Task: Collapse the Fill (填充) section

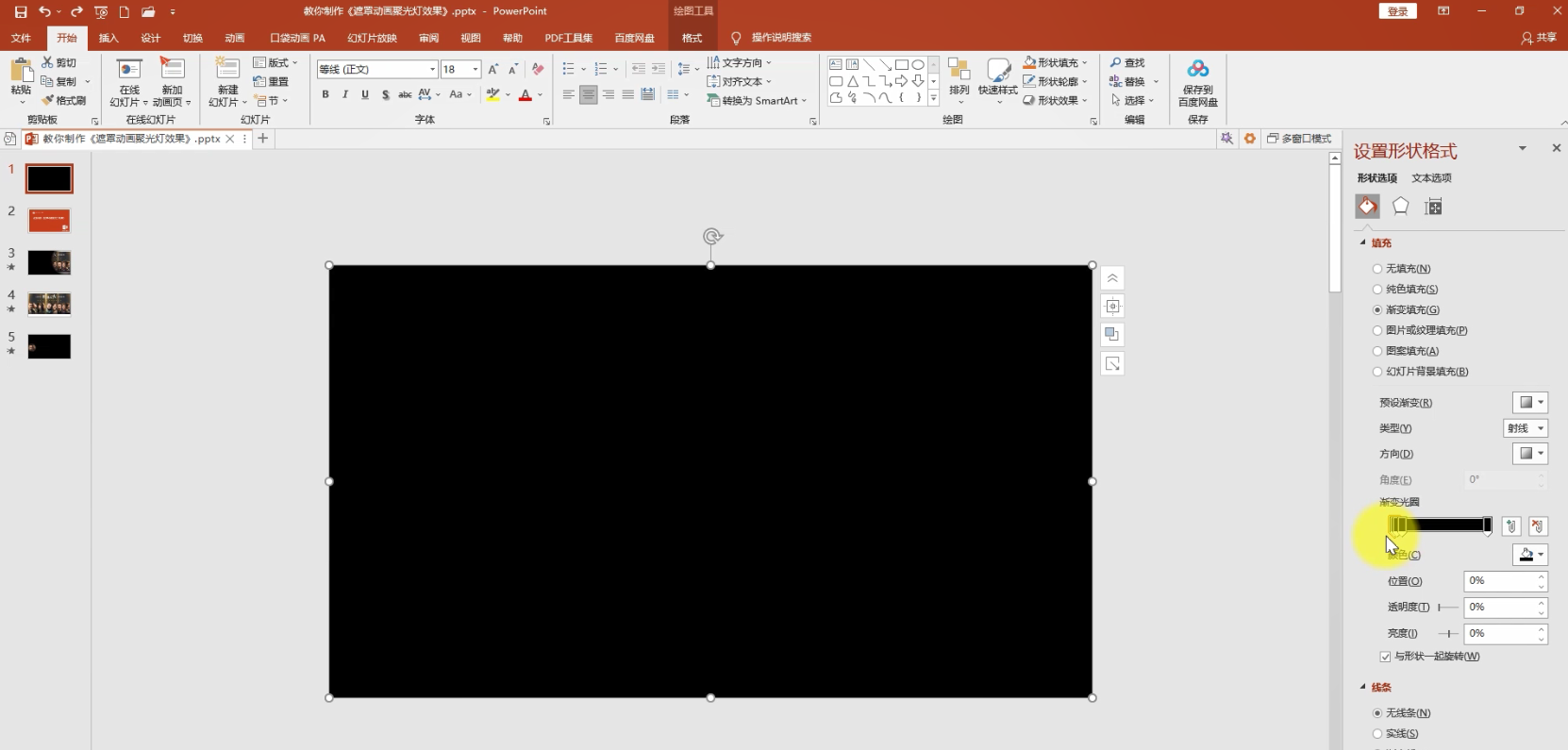Action: click(1362, 242)
